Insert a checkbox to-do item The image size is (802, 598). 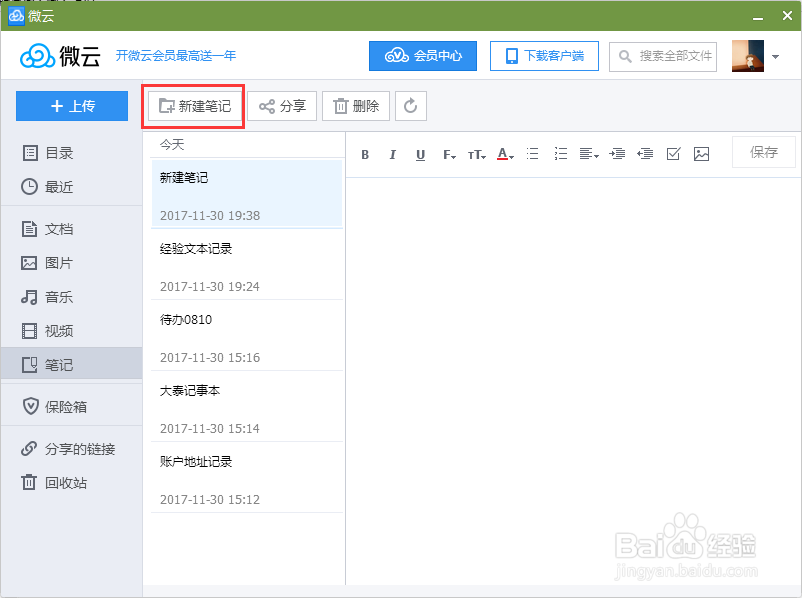pyautogui.click(x=674, y=154)
